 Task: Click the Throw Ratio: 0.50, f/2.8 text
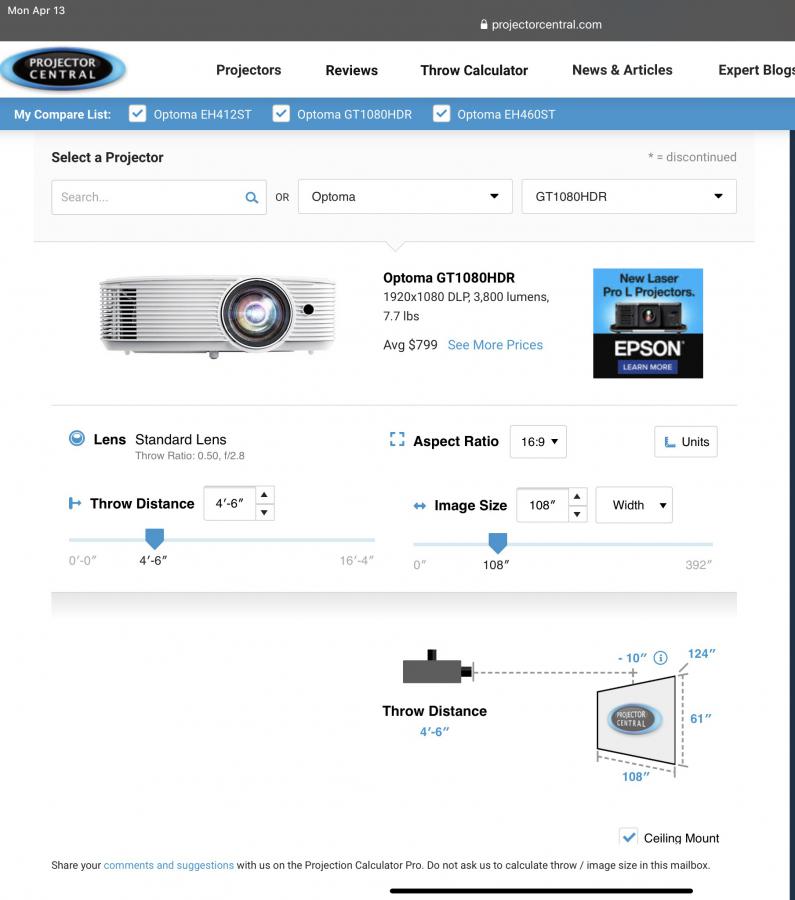coord(190,456)
